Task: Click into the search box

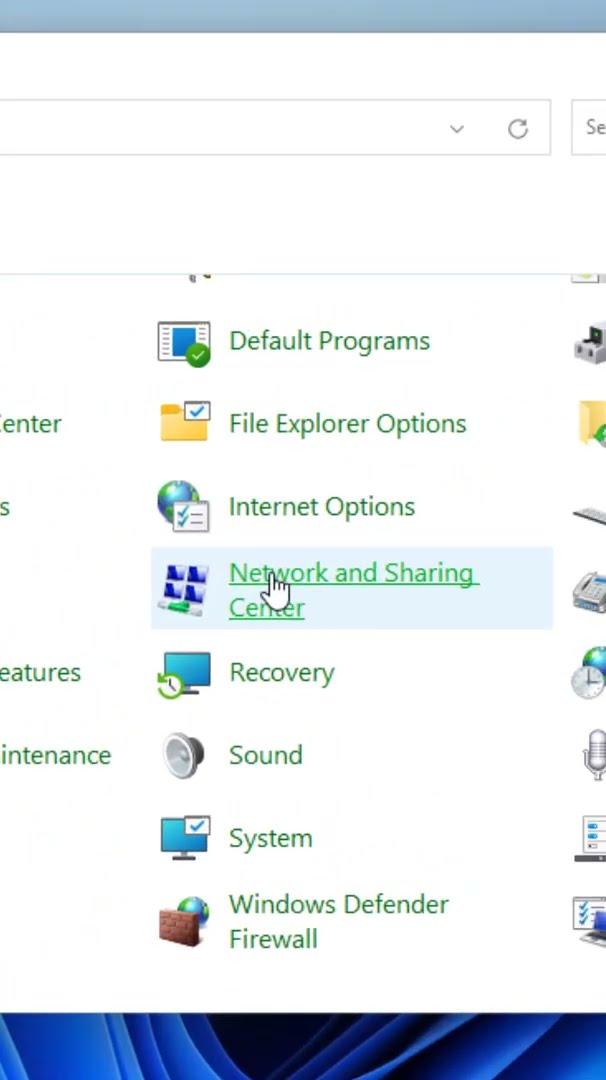Action: click(x=589, y=127)
